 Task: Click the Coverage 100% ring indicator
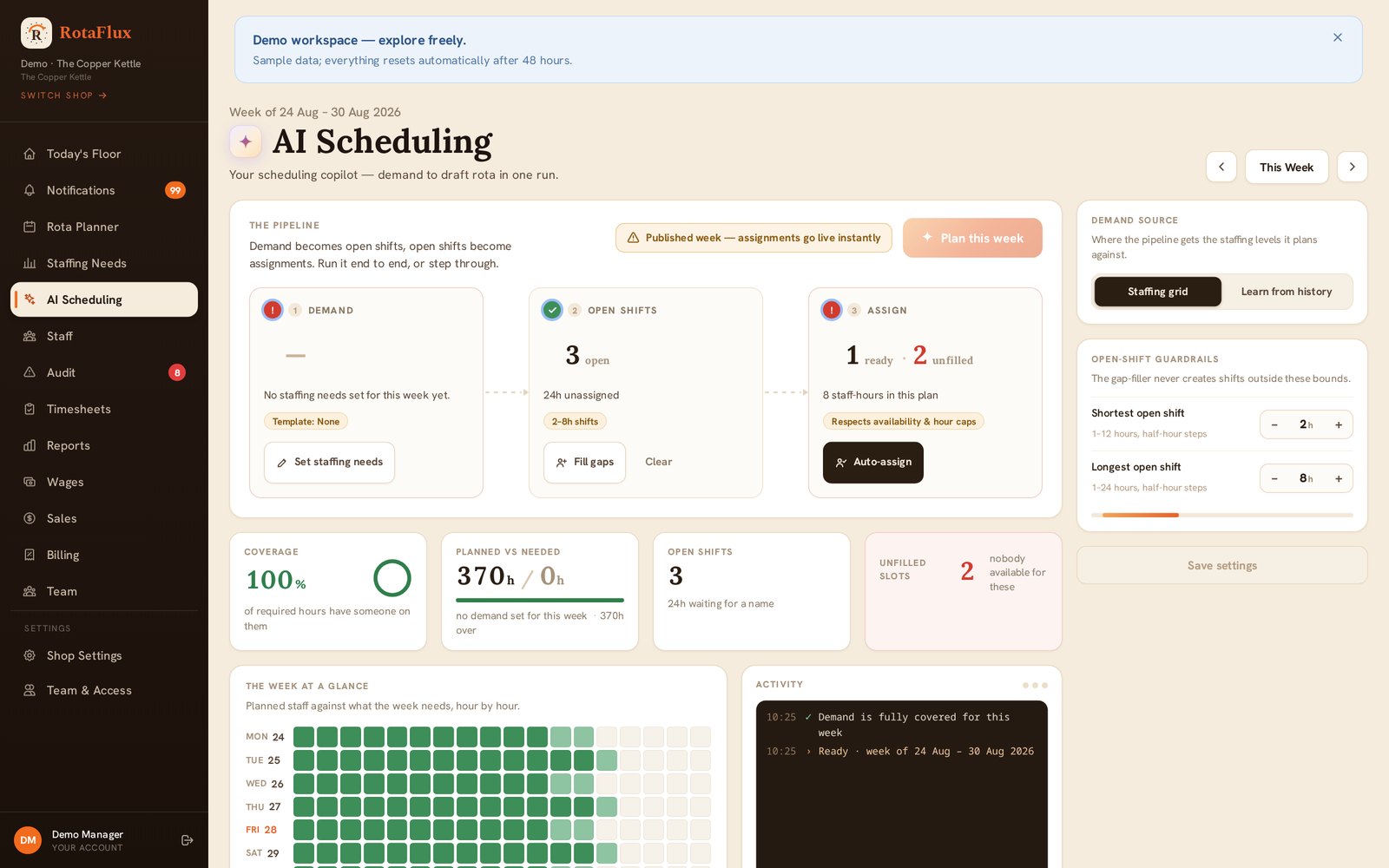click(x=392, y=578)
